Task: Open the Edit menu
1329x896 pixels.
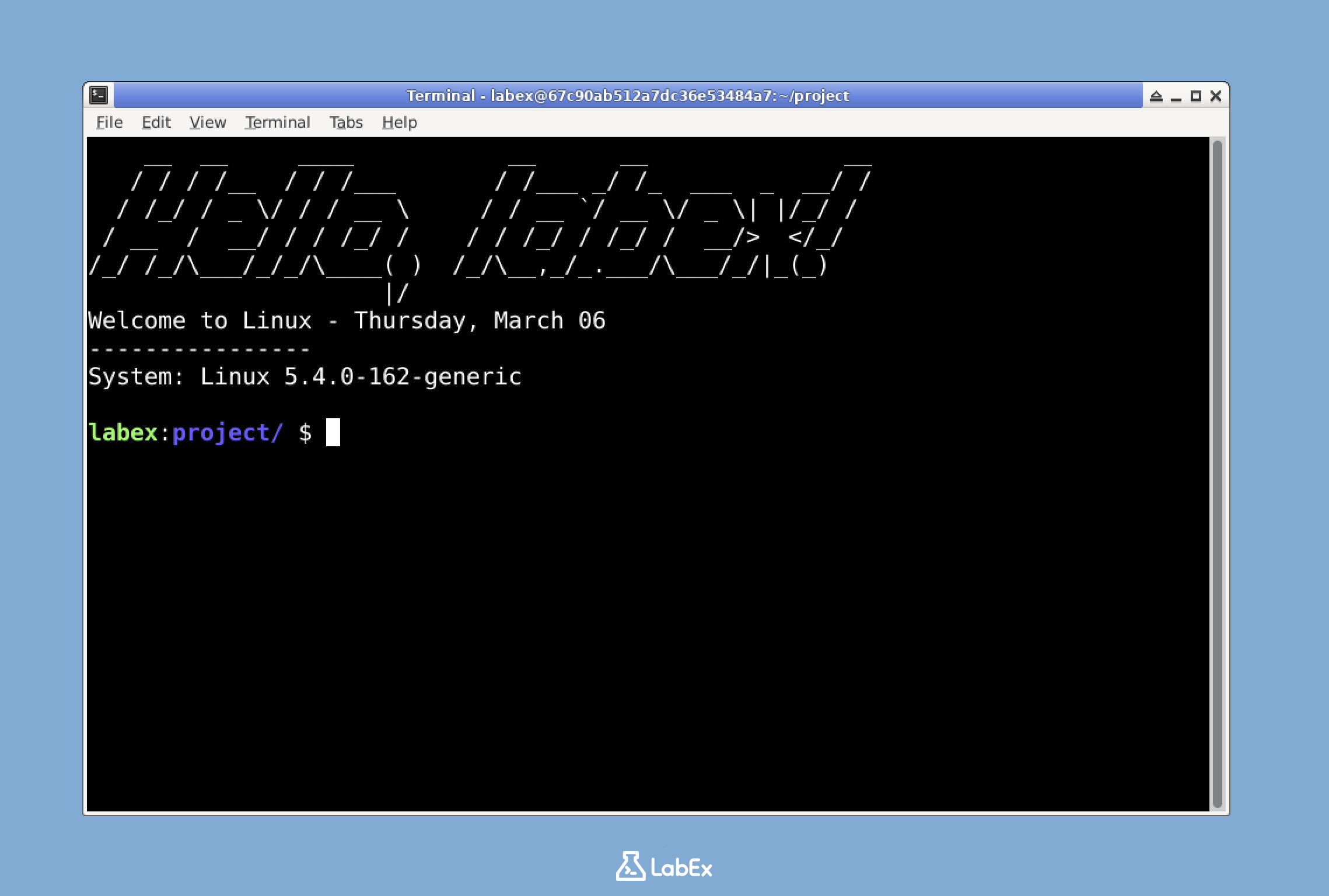Action: click(155, 122)
